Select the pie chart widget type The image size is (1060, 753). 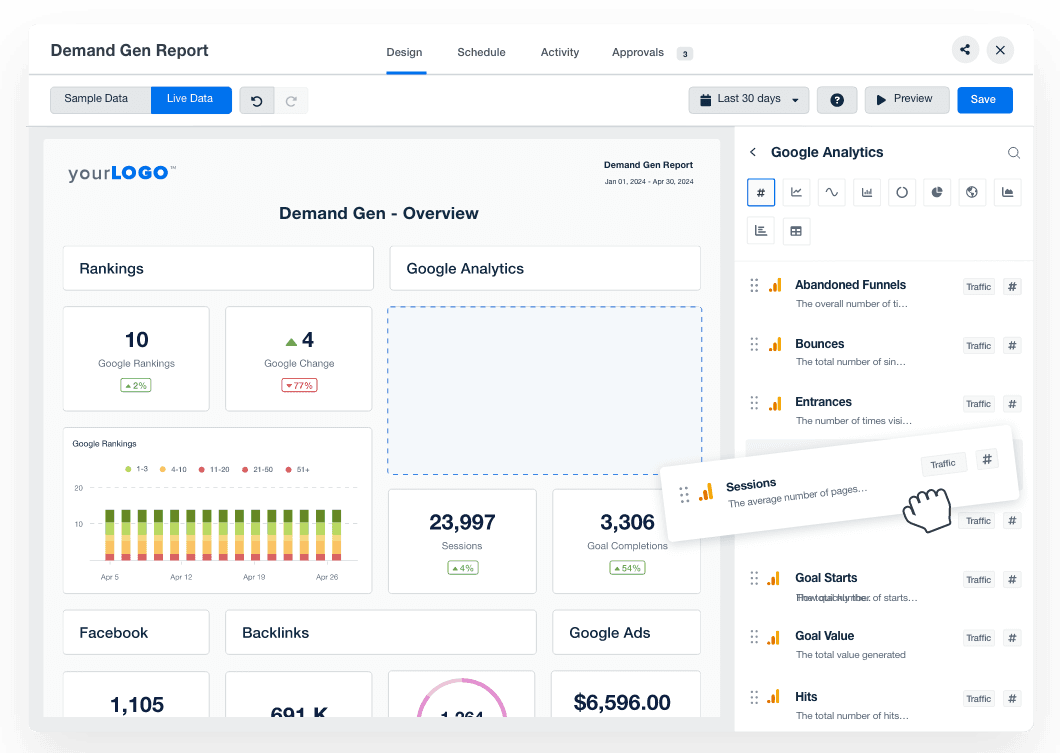point(937,193)
